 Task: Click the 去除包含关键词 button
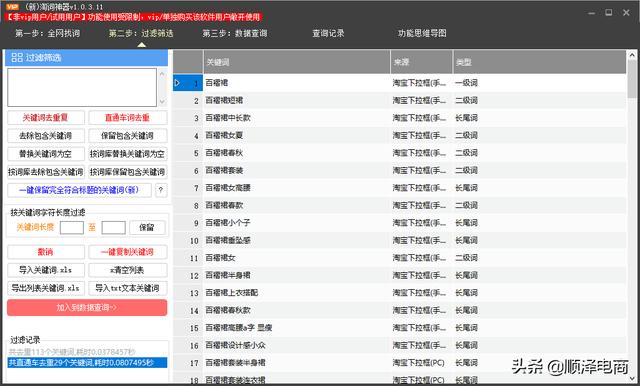point(46,136)
